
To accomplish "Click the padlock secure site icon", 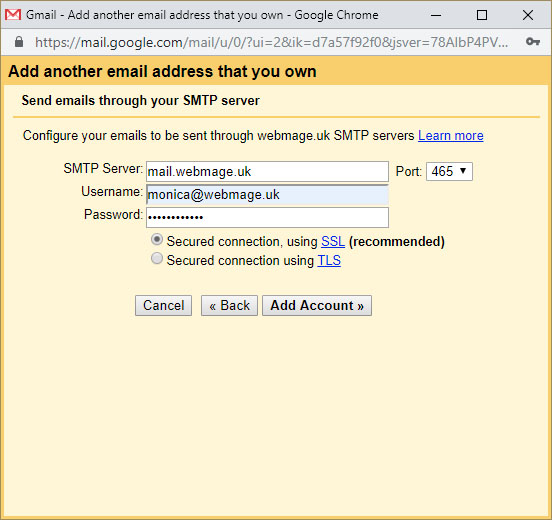I will tap(19, 42).
